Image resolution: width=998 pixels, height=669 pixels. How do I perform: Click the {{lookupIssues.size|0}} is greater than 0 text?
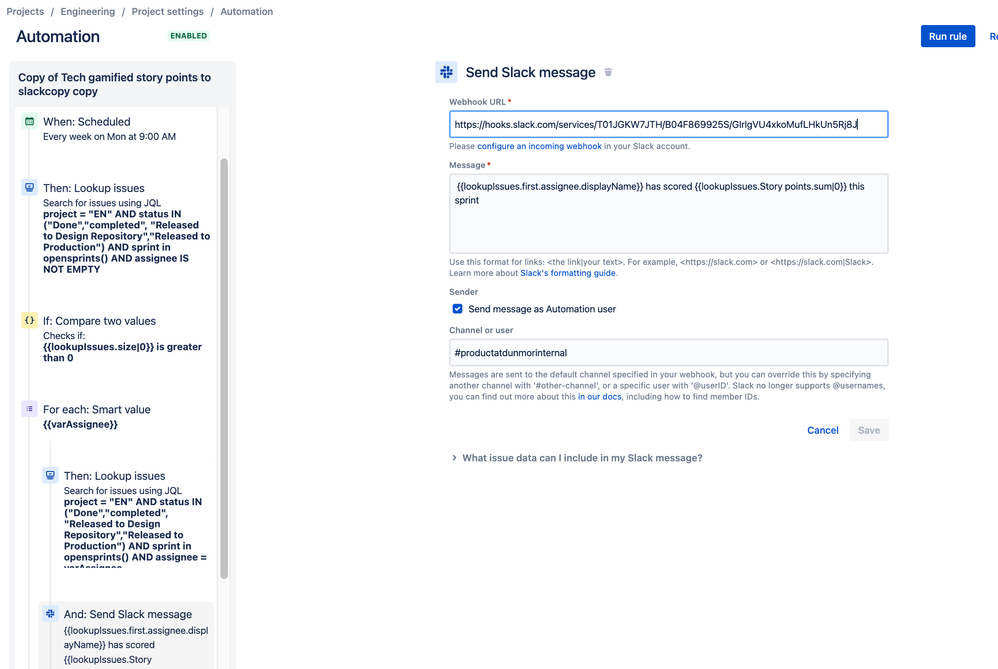tap(122, 352)
